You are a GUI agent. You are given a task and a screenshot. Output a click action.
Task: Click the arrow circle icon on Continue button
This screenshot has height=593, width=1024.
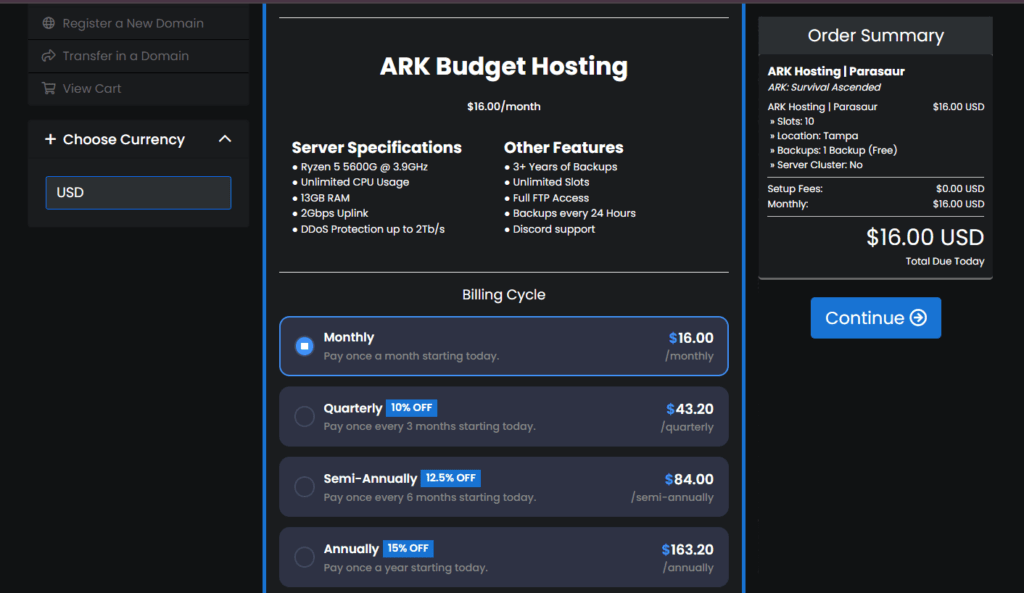[918, 317]
